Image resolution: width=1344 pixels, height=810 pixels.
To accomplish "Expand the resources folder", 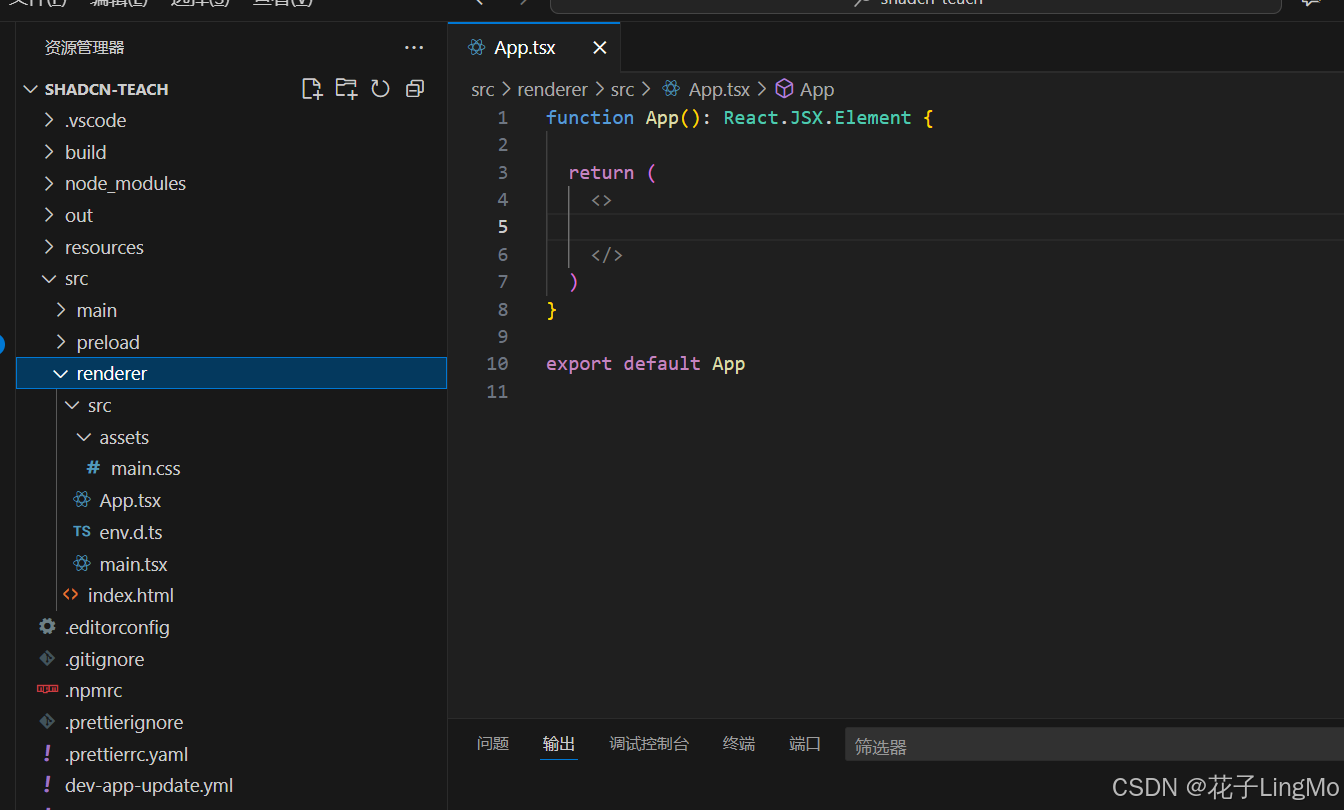I will (49, 247).
